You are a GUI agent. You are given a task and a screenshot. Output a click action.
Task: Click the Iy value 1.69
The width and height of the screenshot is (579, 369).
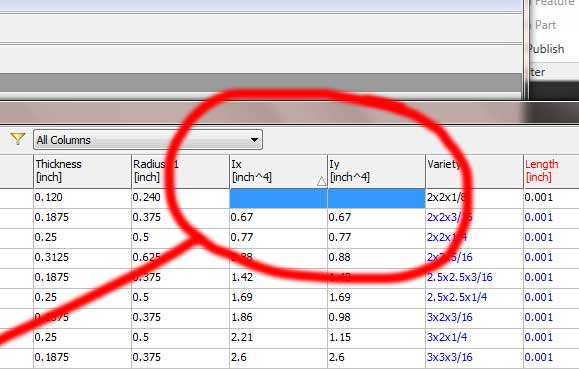click(376, 298)
